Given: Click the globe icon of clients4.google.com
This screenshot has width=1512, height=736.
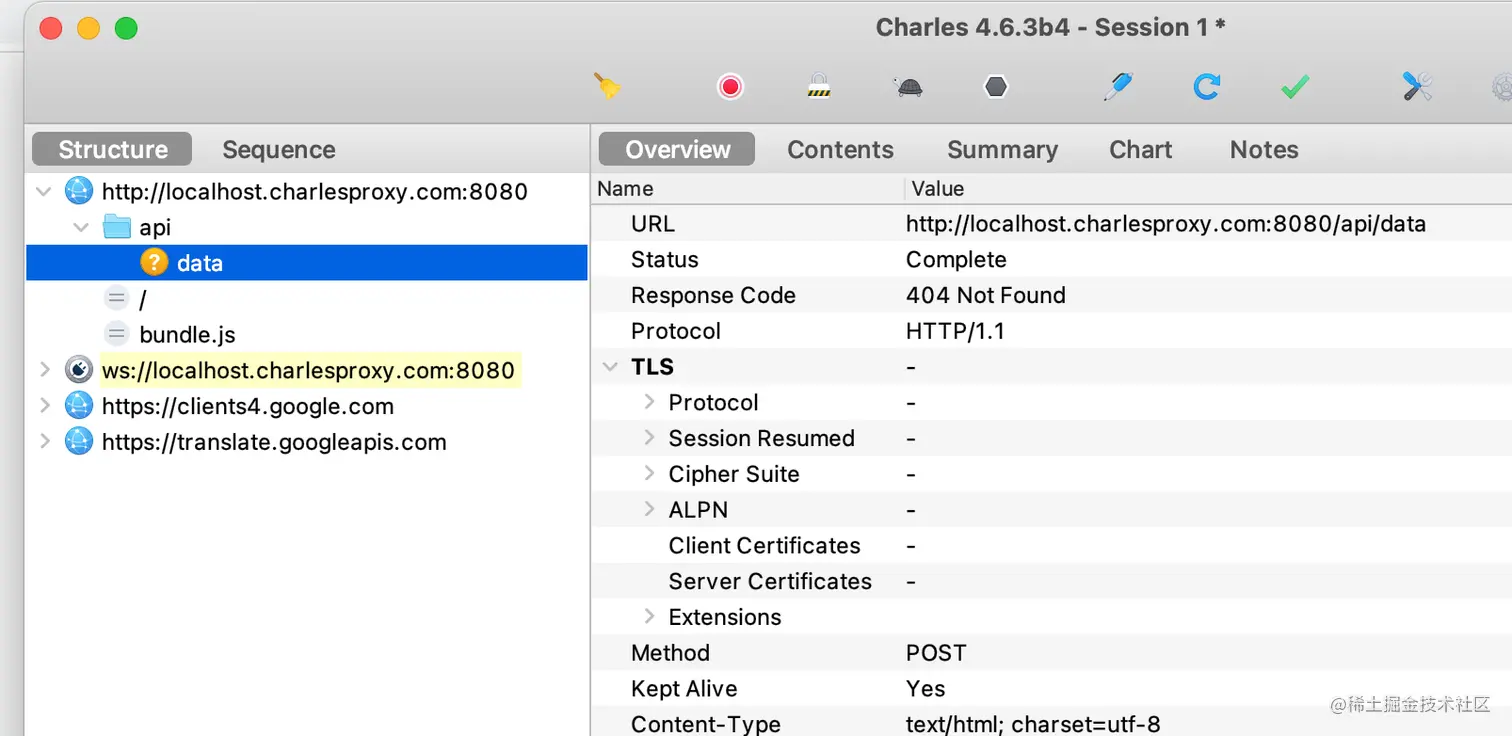Looking at the screenshot, I should [79, 406].
